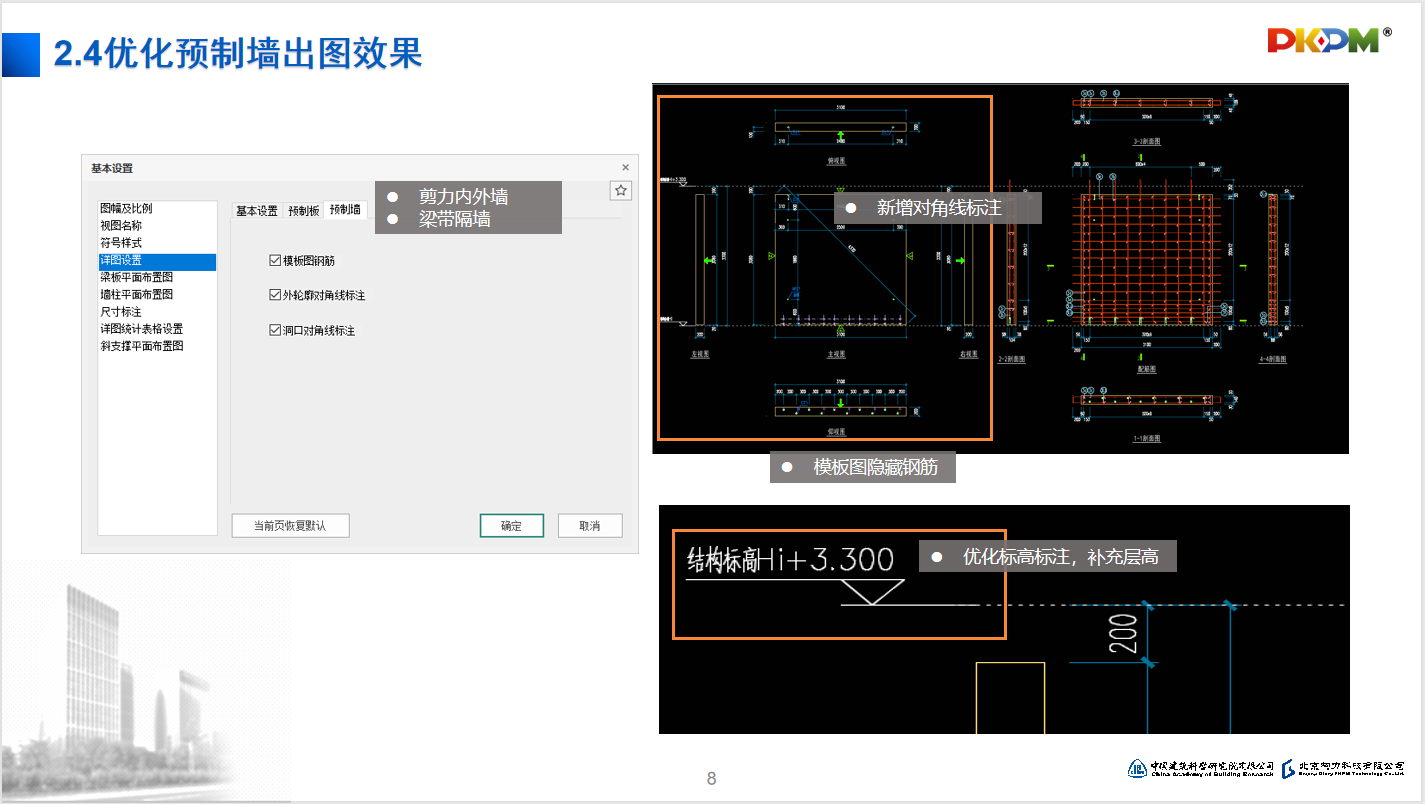Open 符号样式 settings category
The image size is (1425, 804).
121,243
